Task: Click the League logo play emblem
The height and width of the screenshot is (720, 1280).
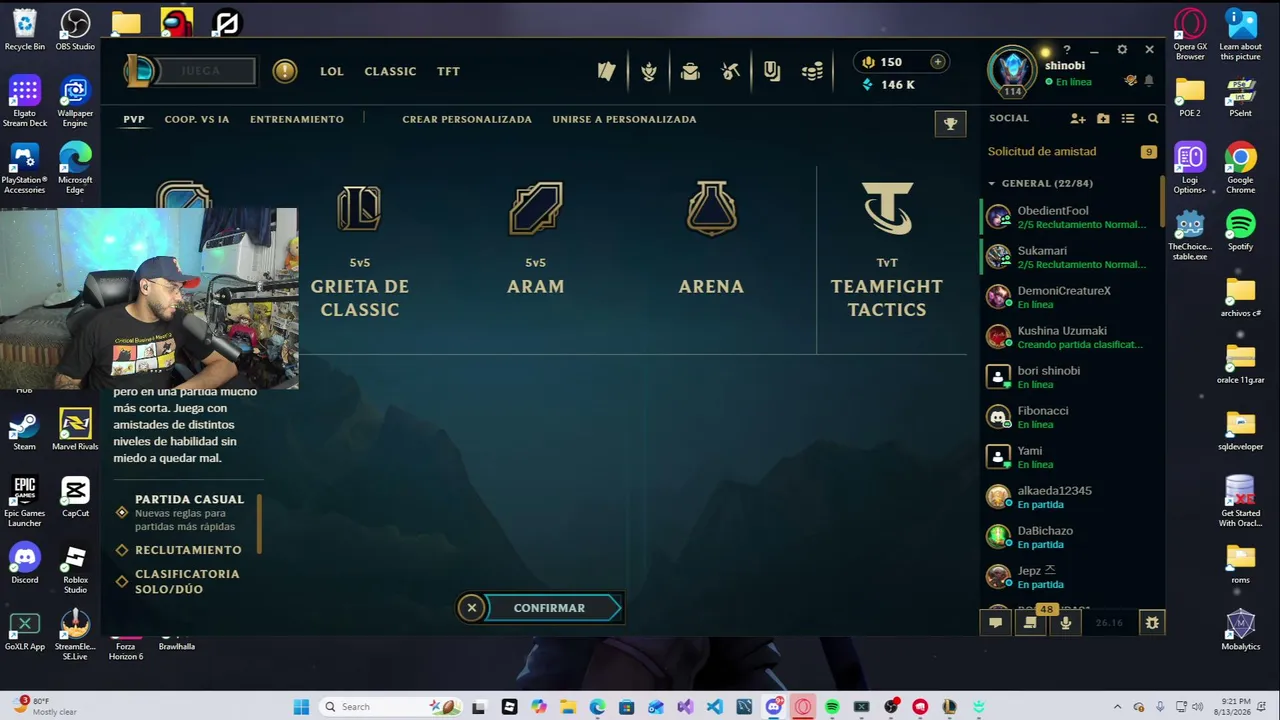Action: point(141,70)
